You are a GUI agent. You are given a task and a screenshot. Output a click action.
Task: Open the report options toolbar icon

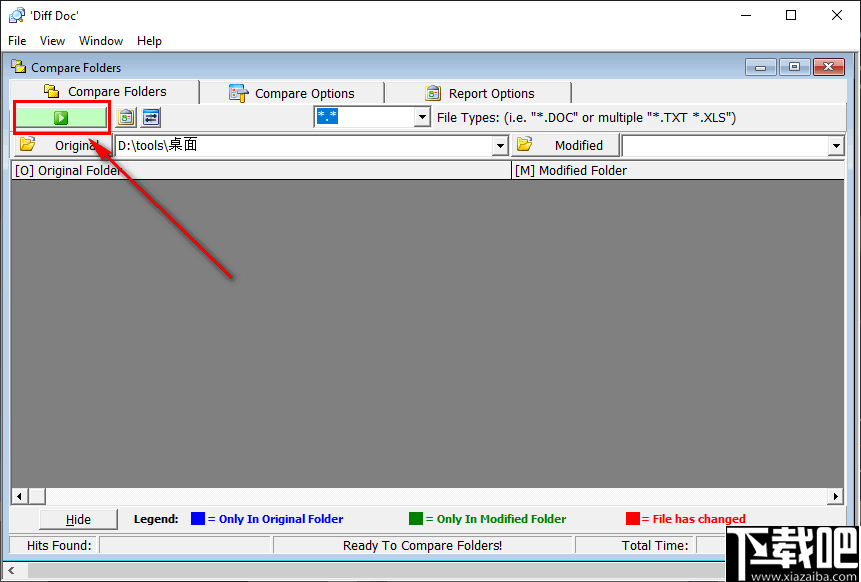[x=126, y=117]
